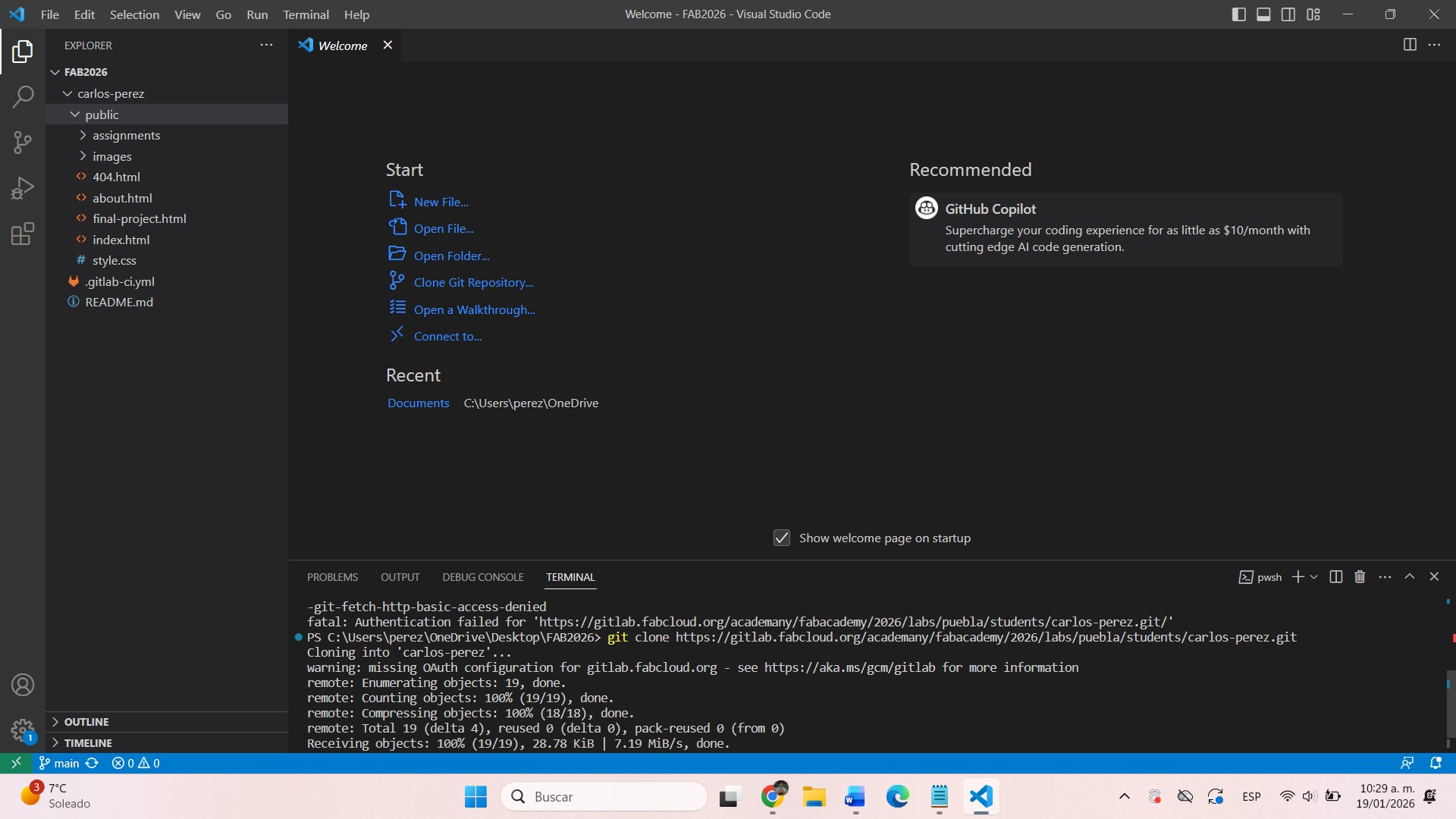Open Clone Git Repository link
Screen dimensions: 1456x819
(x=472, y=281)
